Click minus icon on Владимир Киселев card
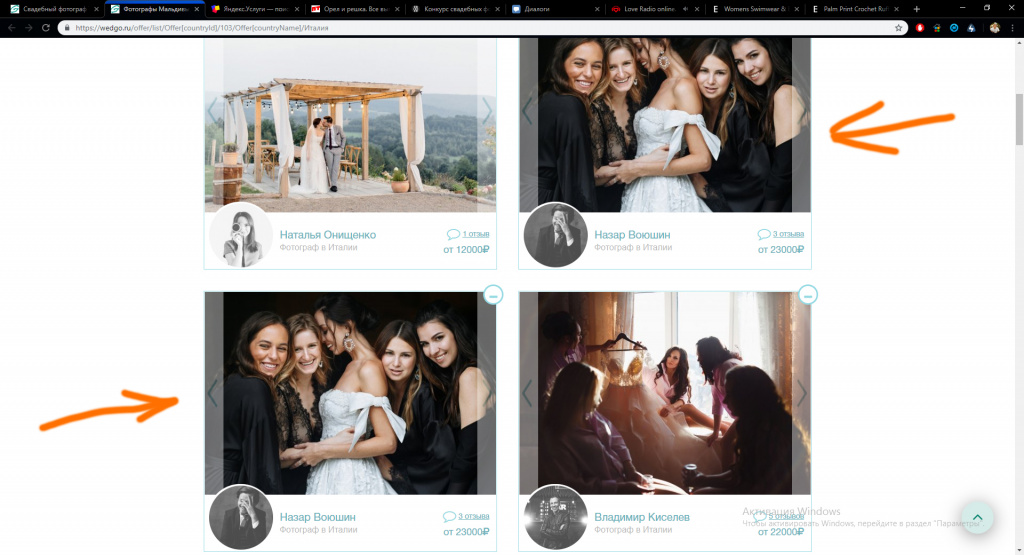Viewport: 1024px width, 555px height. [808, 294]
